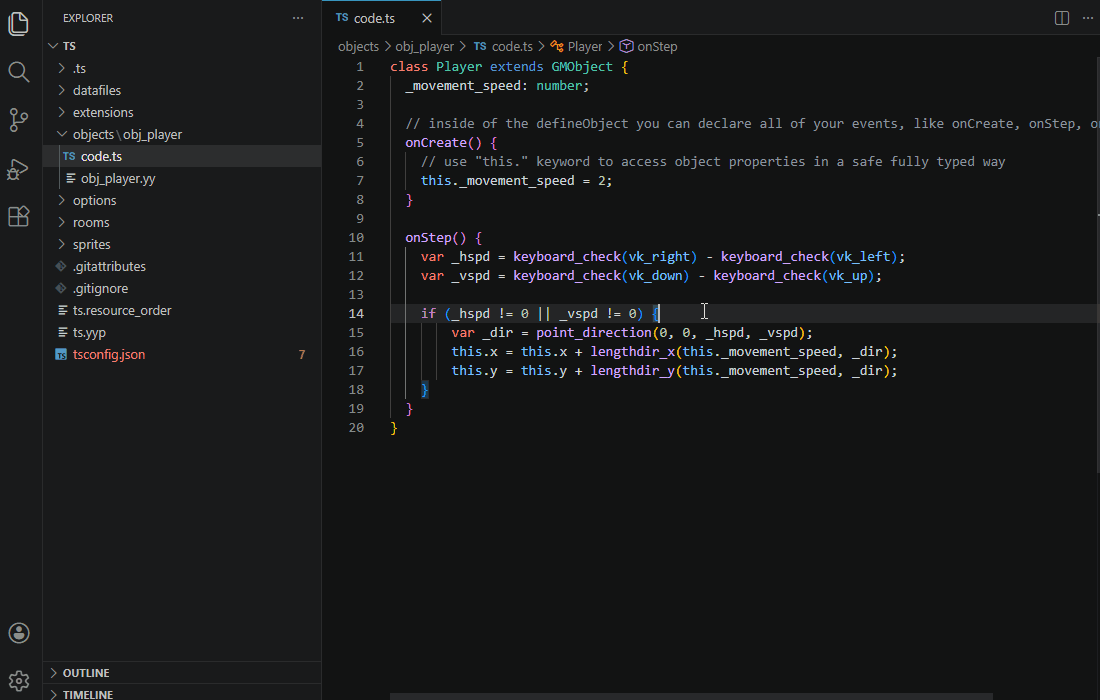Open the Accounts menu
1100x700 pixels.
click(x=19, y=633)
